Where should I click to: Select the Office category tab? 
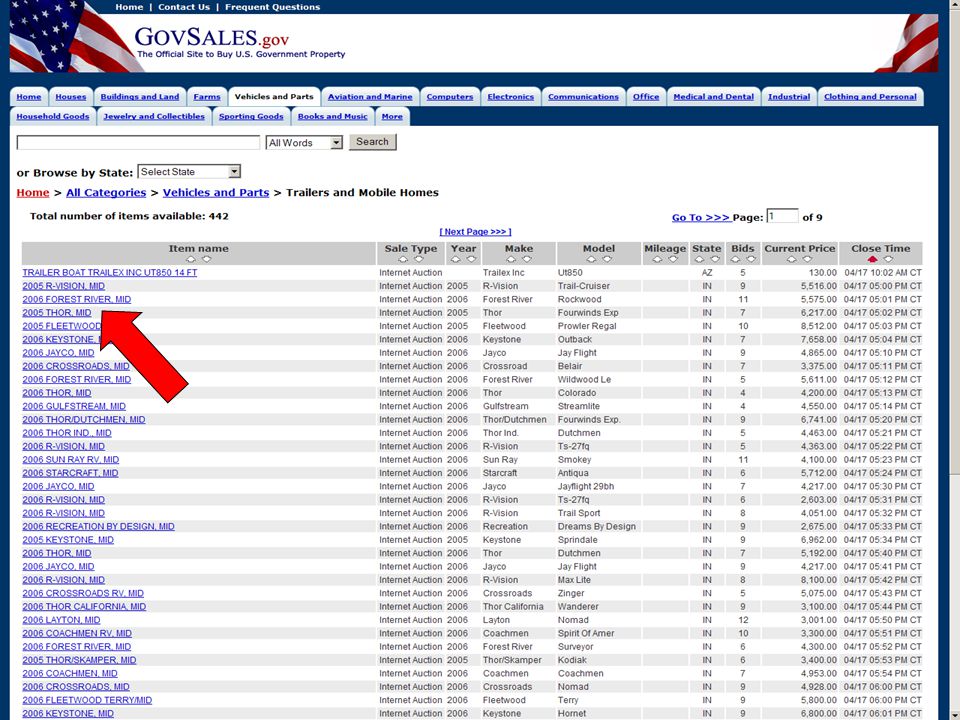tap(646, 97)
